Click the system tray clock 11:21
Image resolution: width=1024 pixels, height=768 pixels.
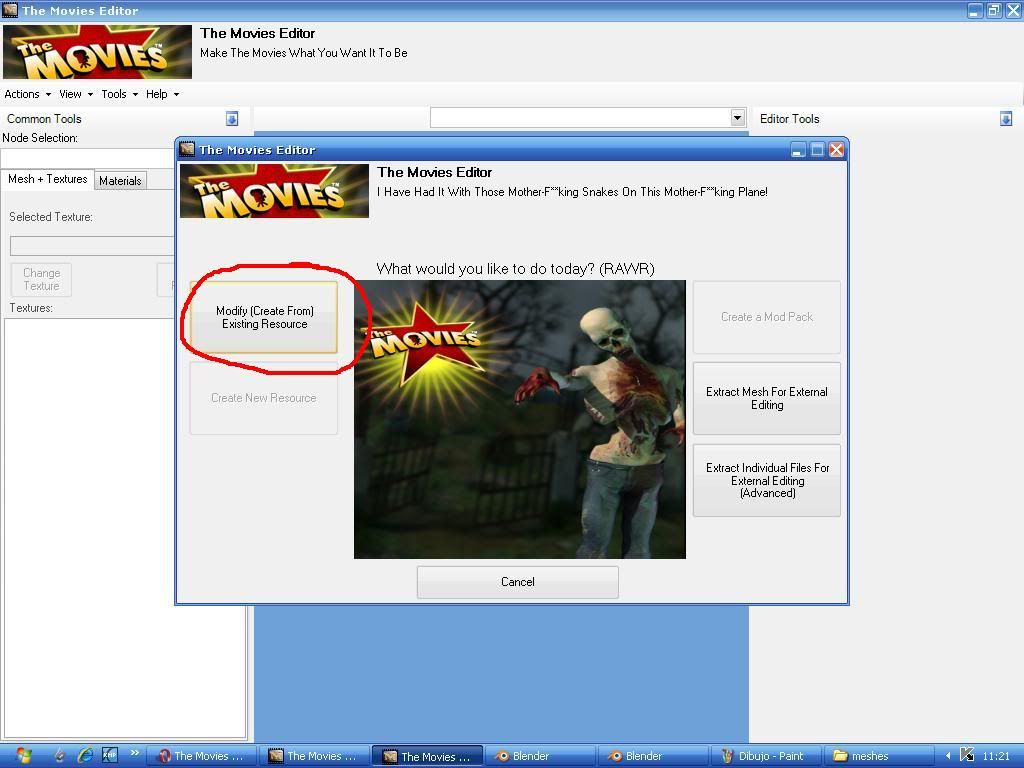tap(996, 756)
